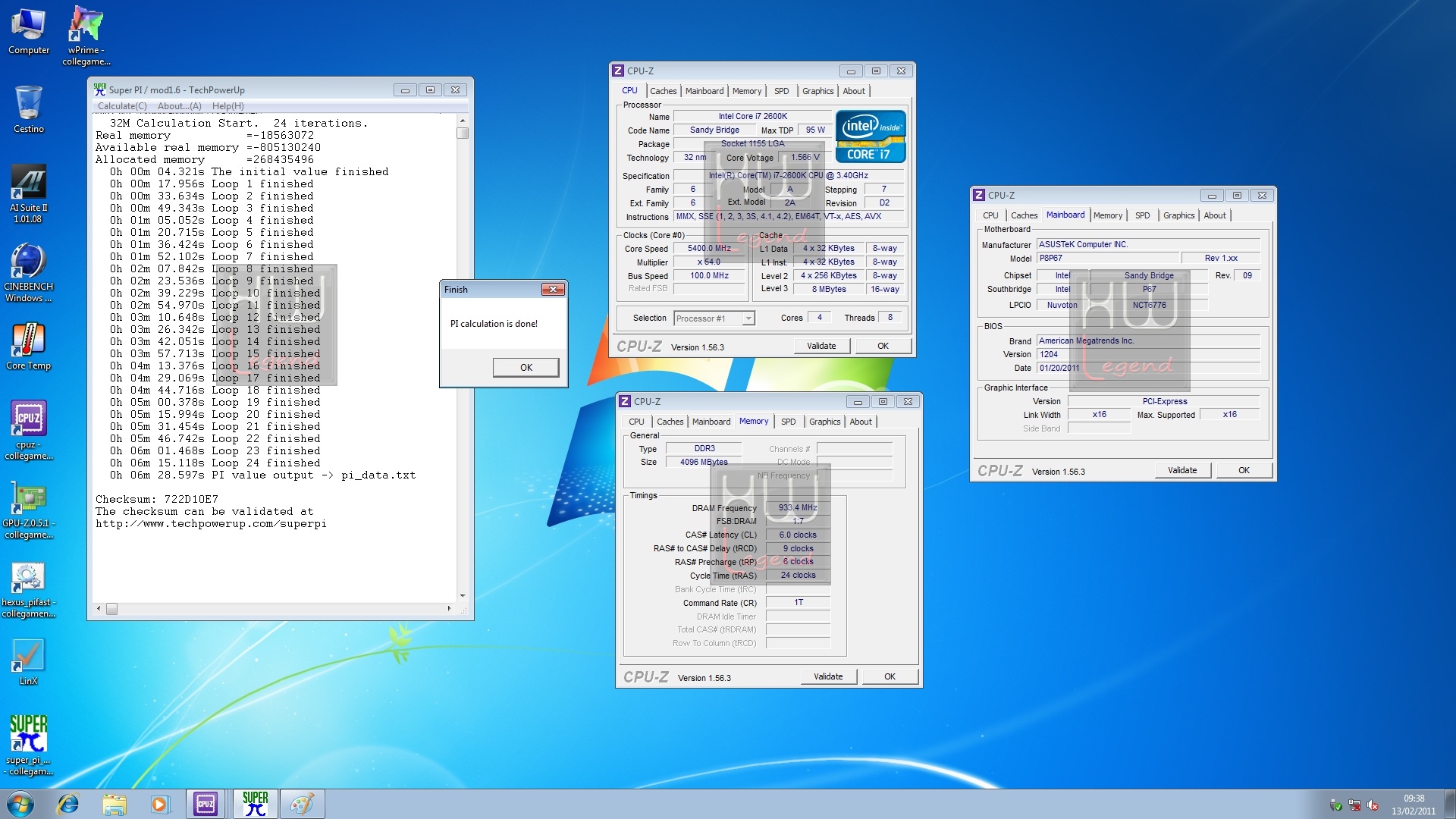The width and height of the screenshot is (1456, 819).
Task: Click OK in the Memory CPU-Z window
Action: (x=890, y=676)
